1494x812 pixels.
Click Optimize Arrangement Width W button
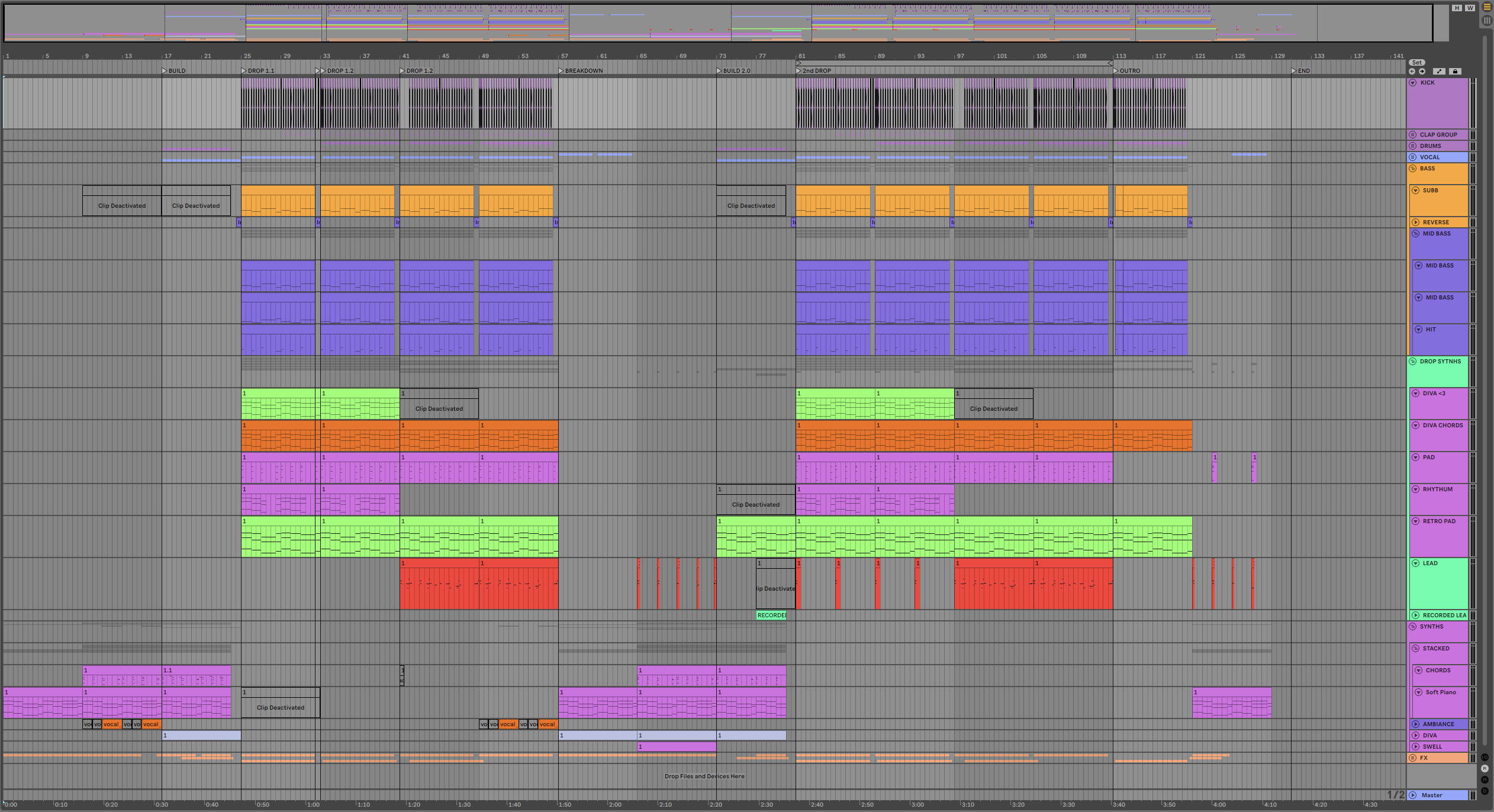pyautogui.click(x=1470, y=8)
